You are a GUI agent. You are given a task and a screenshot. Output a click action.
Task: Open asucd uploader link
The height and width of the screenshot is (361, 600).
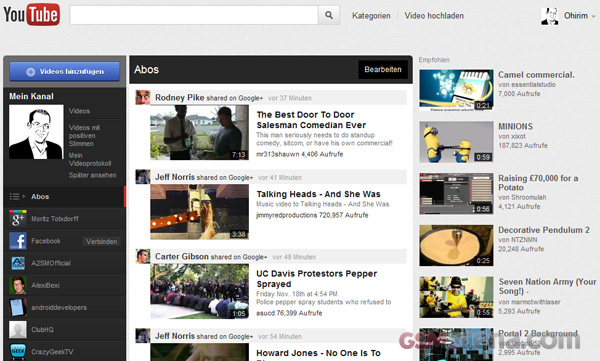265,313
